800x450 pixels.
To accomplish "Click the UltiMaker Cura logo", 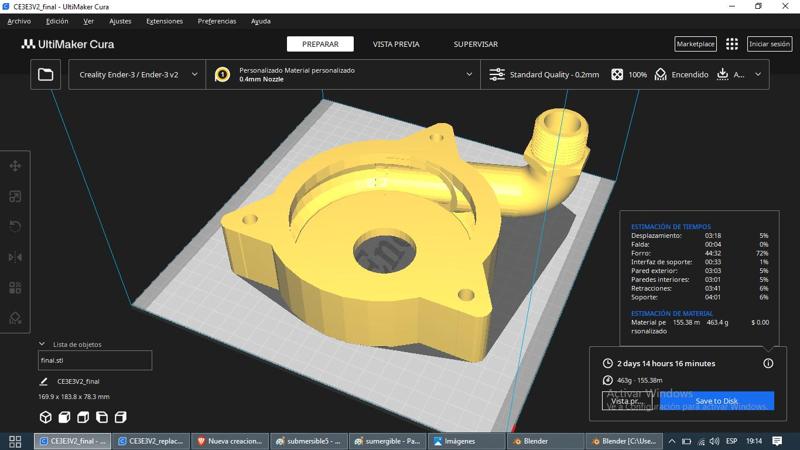I will (x=68, y=44).
